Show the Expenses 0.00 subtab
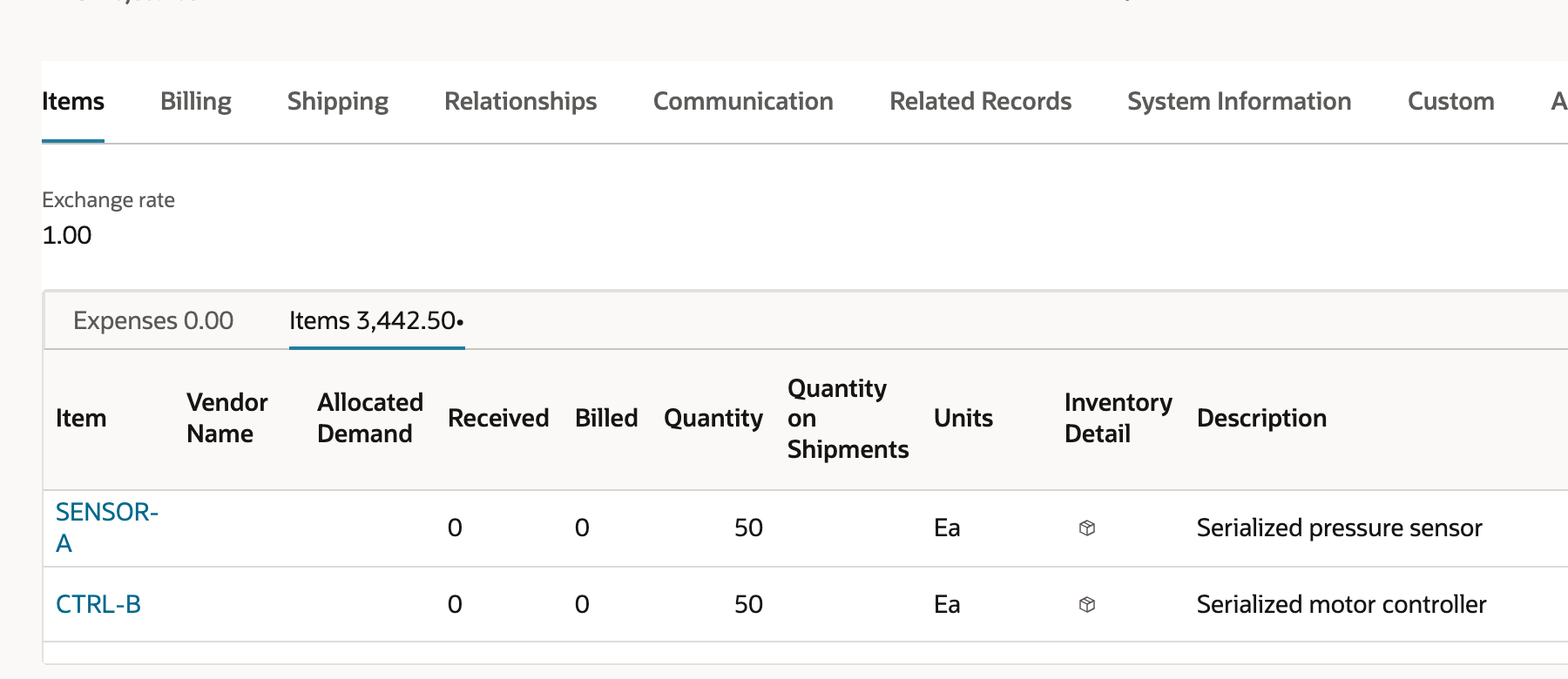Viewport: 1568px width, 679px height. [153, 320]
